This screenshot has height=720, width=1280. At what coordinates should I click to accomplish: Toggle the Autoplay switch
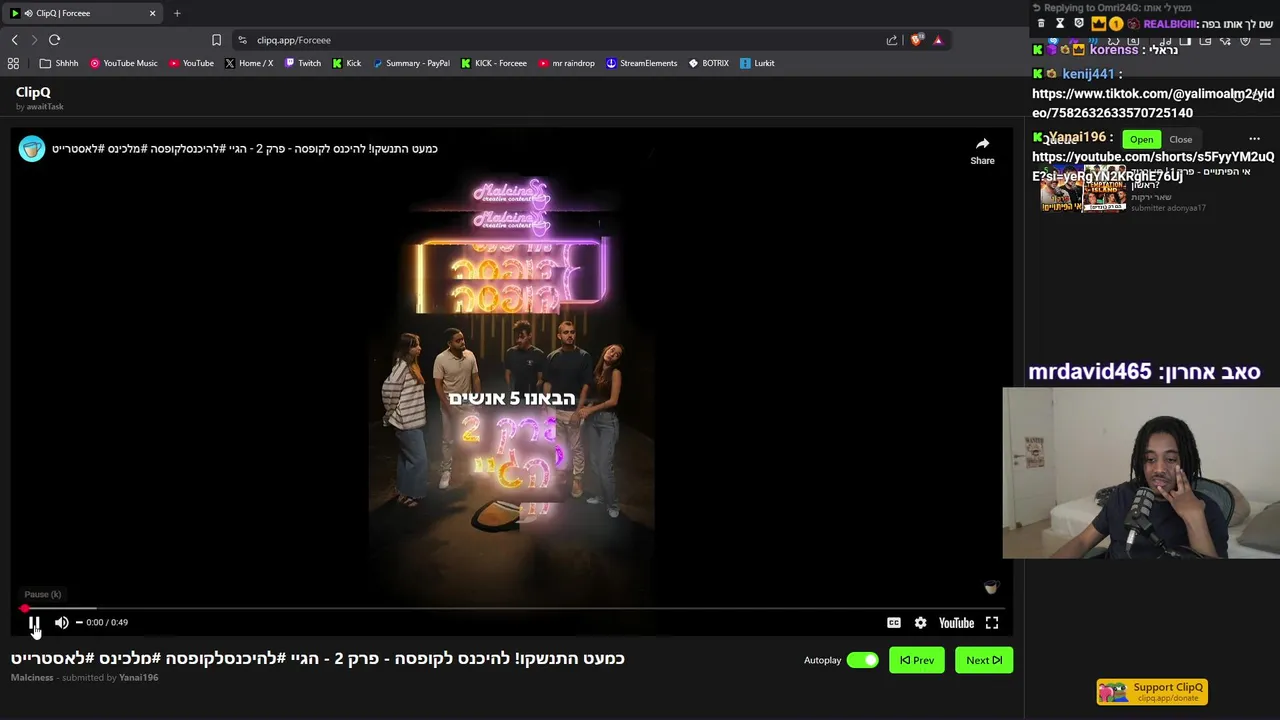(x=862, y=660)
